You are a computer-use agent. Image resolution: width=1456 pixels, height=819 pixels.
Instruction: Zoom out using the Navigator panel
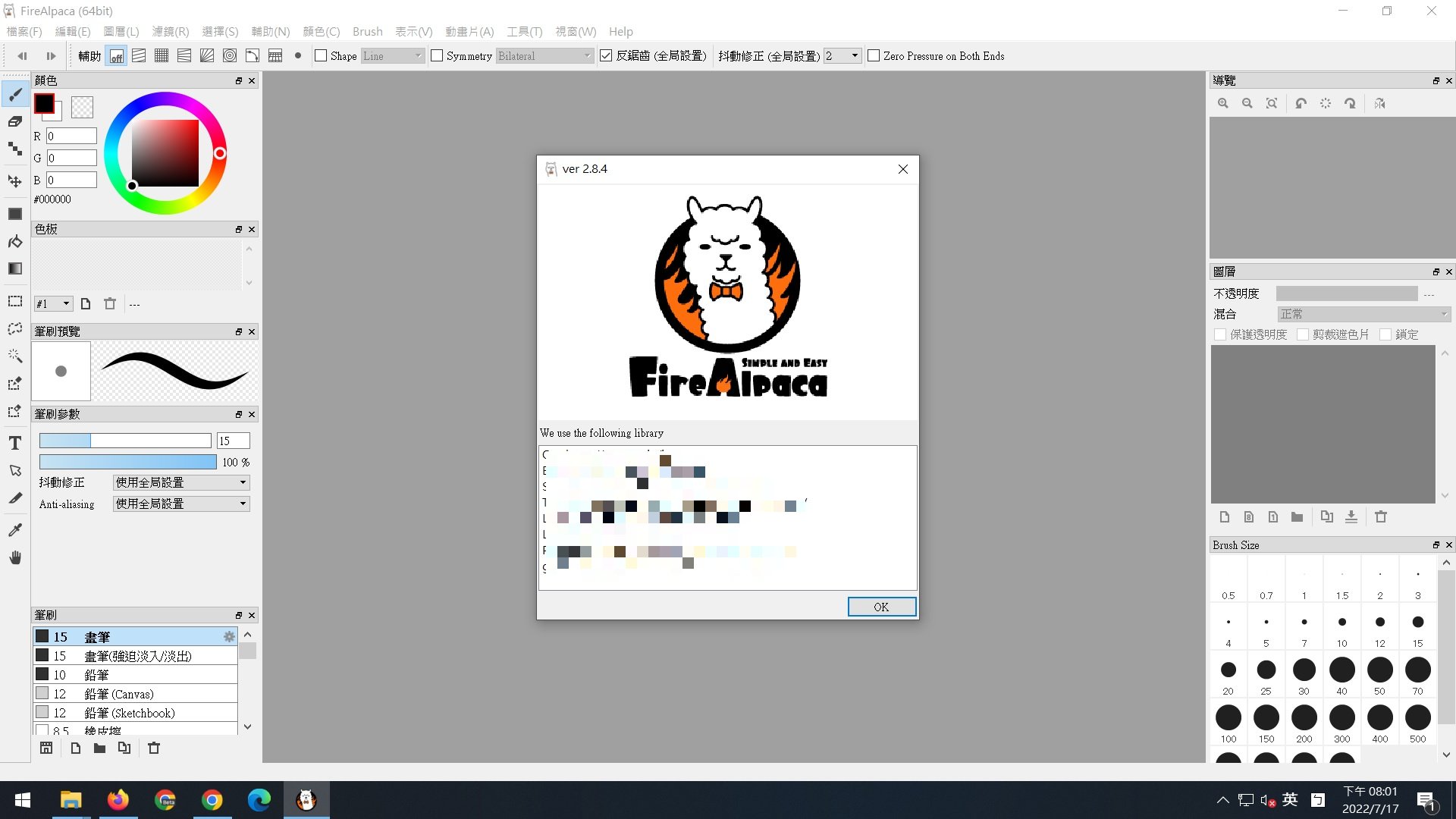[1247, 103]
